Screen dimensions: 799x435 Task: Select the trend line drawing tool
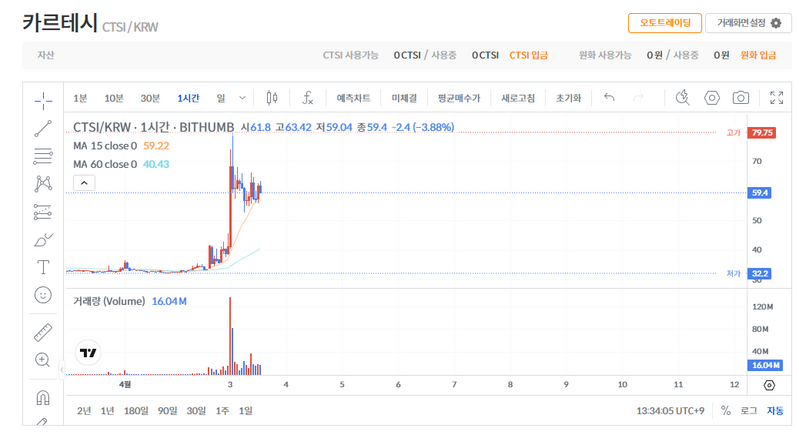coord(43,127)
